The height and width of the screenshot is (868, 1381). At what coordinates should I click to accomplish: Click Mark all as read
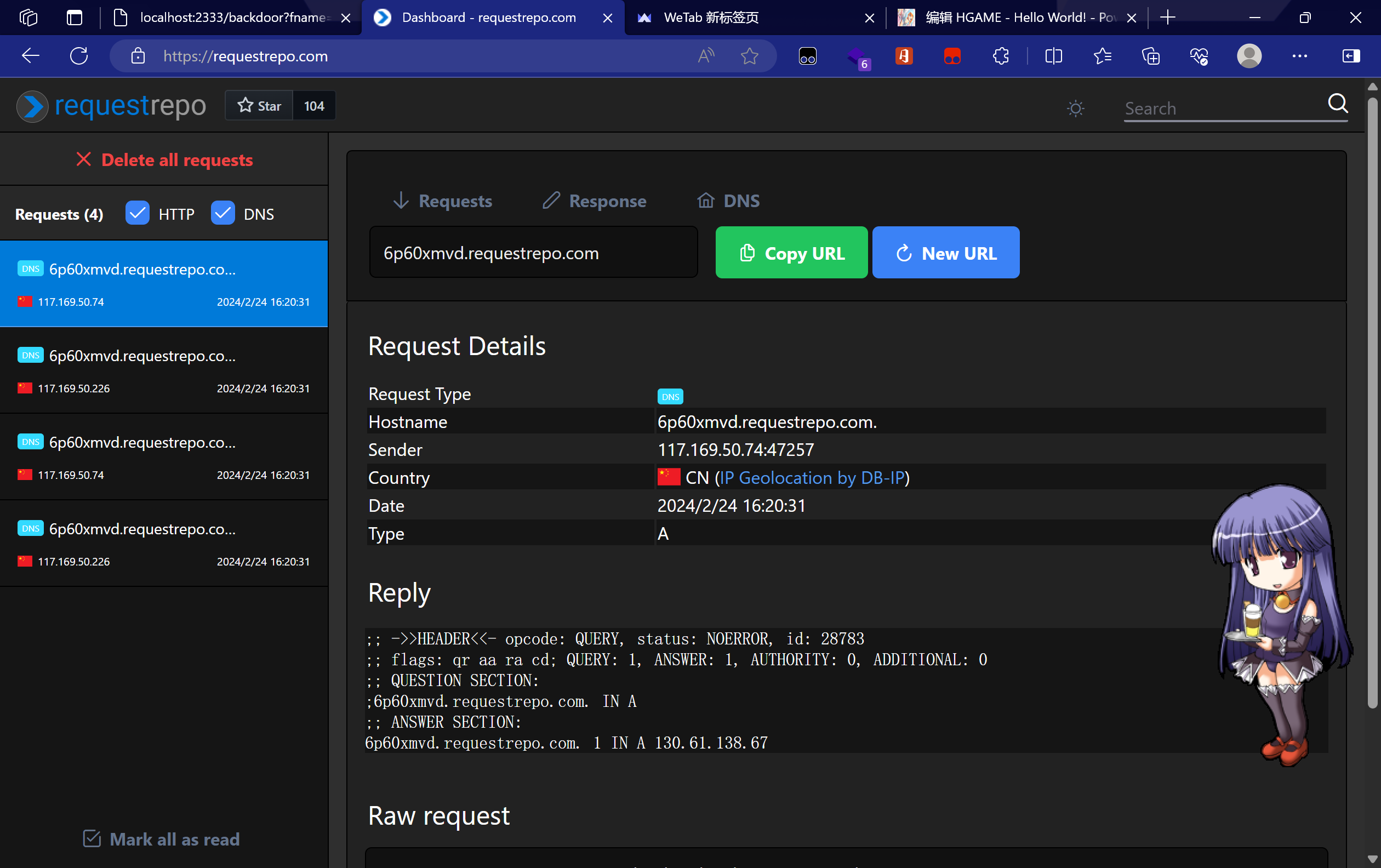161,839
